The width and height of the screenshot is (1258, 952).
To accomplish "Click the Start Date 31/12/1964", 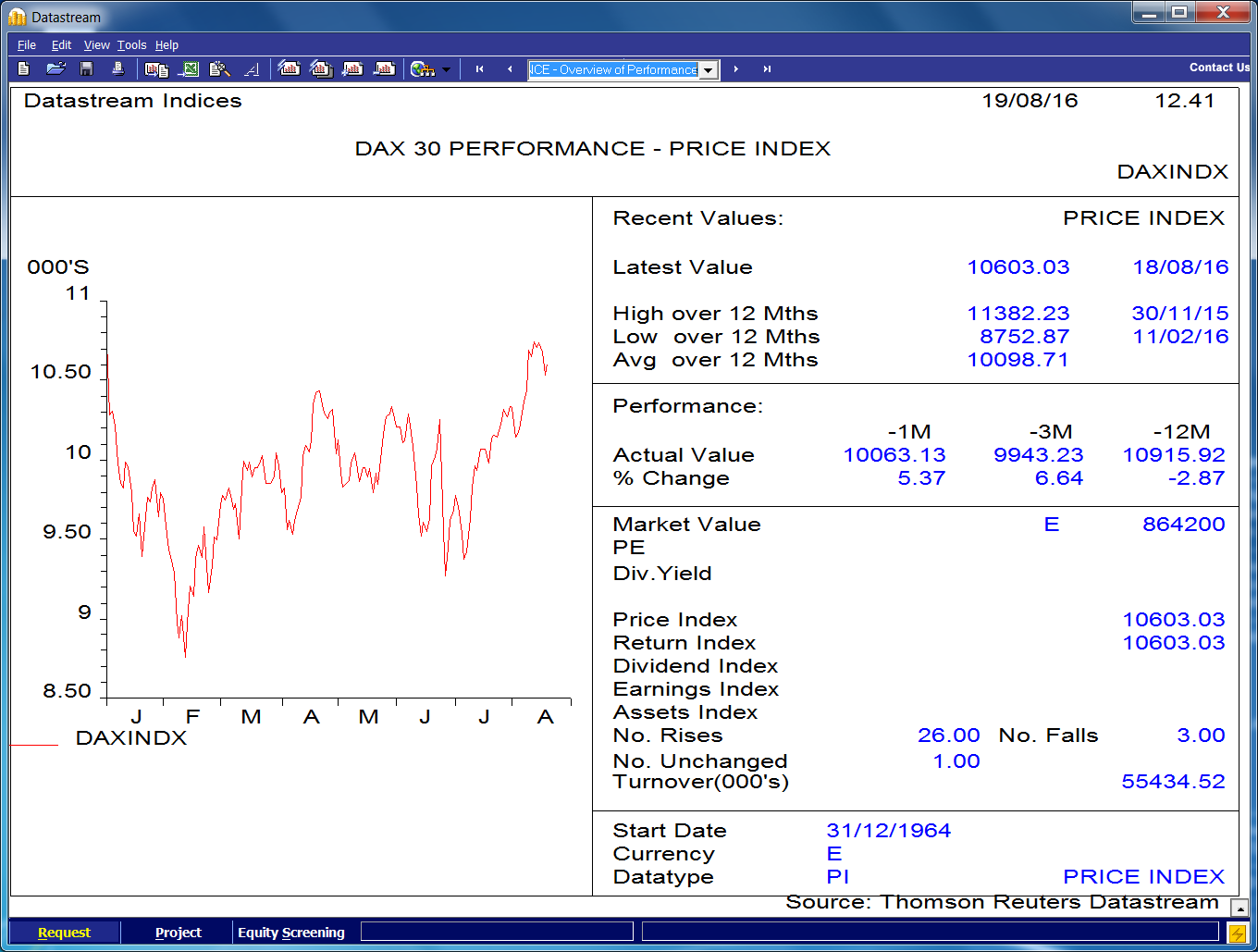I will (889, 831).
